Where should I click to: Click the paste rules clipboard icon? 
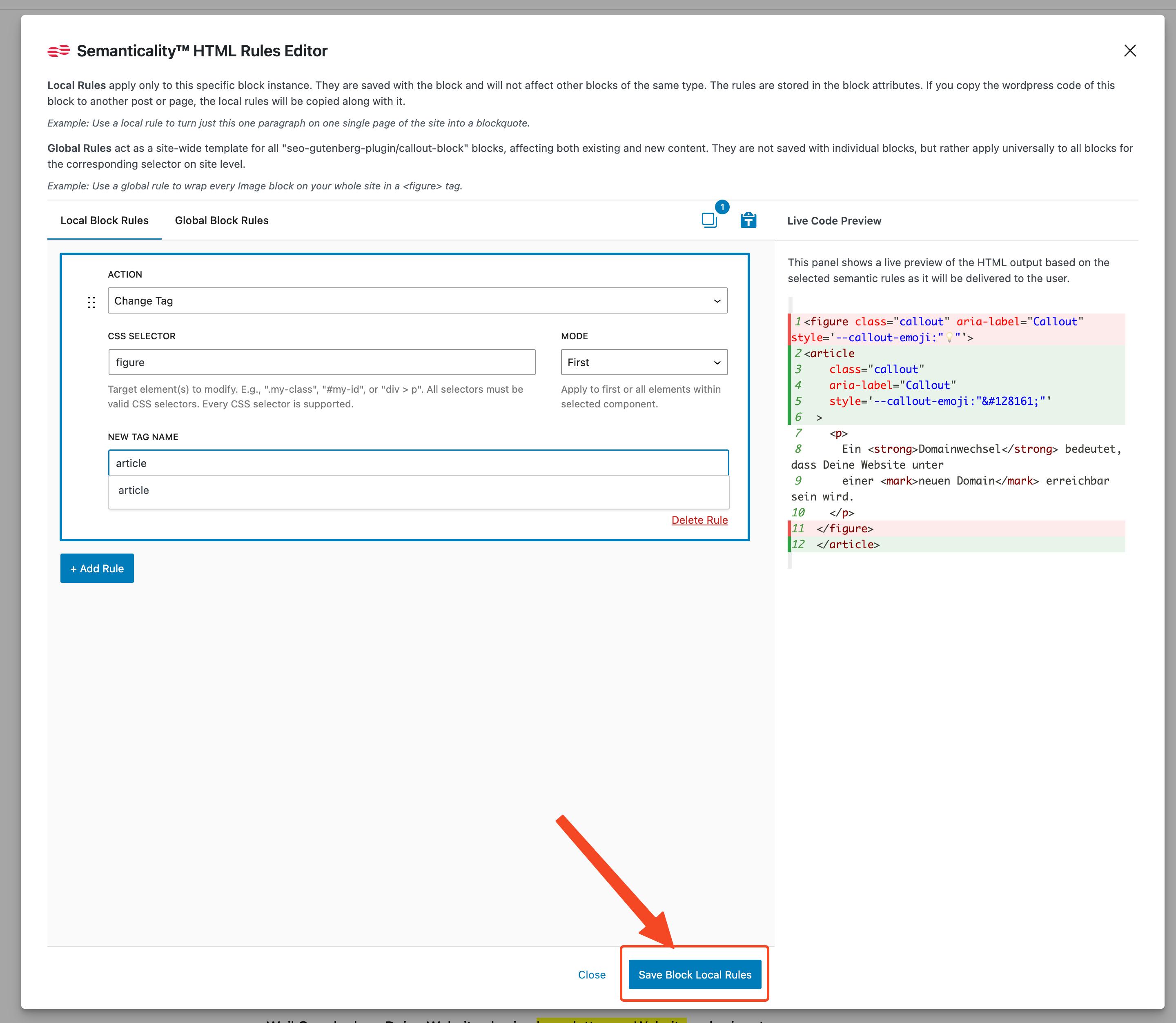coord(748,220)
